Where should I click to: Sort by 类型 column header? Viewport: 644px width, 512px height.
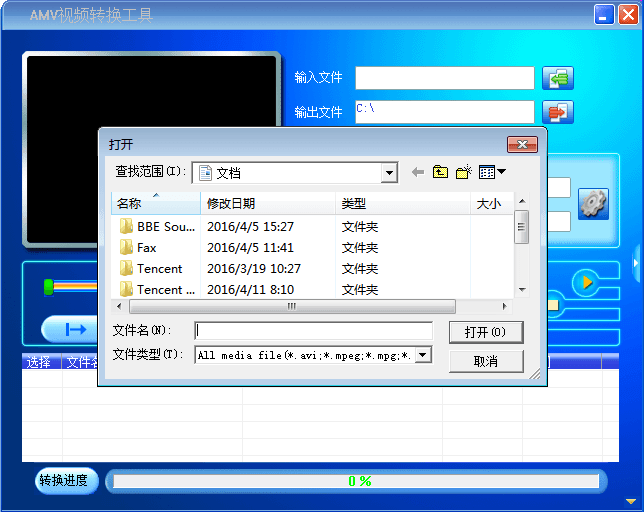403,203
